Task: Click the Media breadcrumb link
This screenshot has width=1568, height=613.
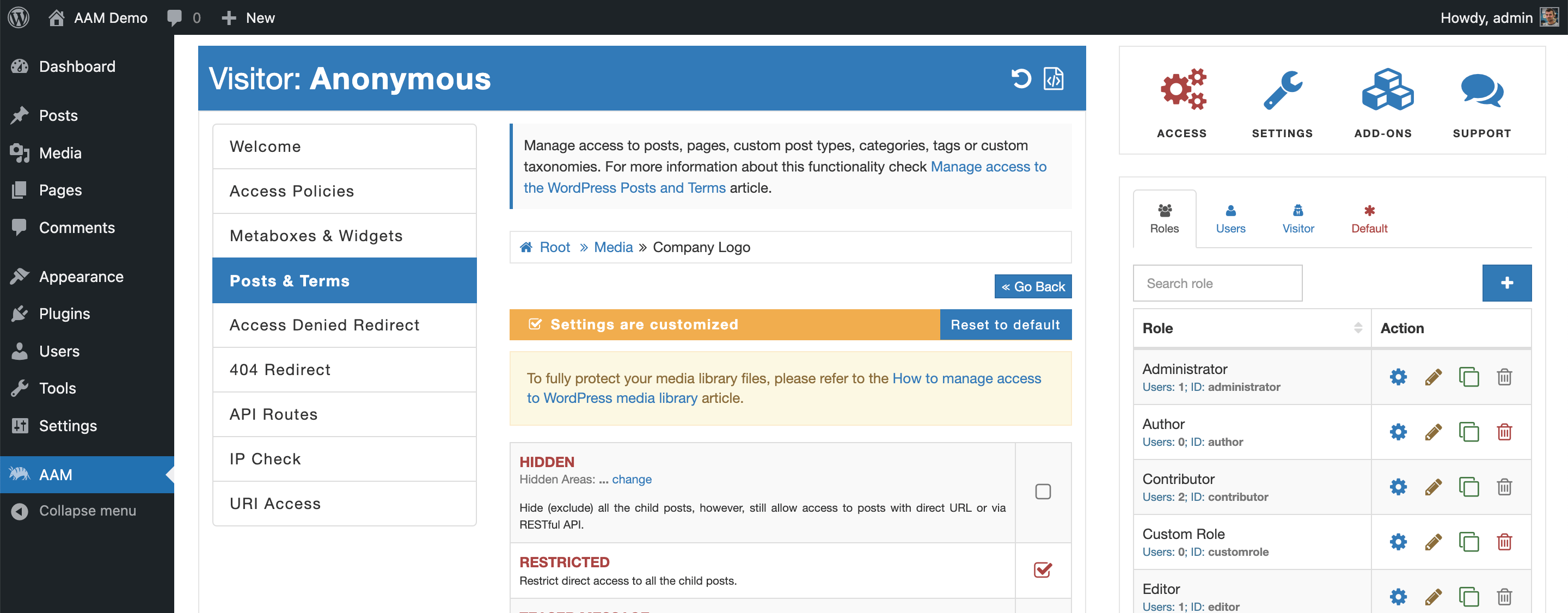Action: coord(613,247)
